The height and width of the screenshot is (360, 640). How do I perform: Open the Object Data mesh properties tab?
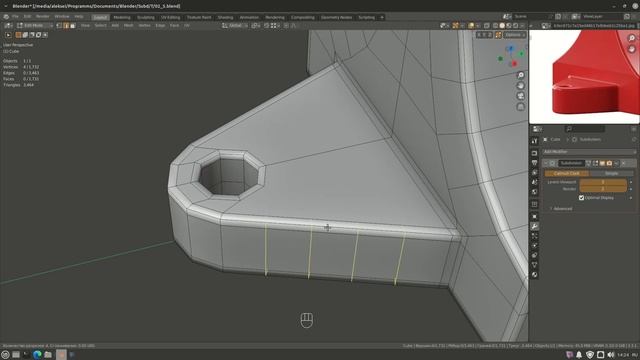pos(534,265)
